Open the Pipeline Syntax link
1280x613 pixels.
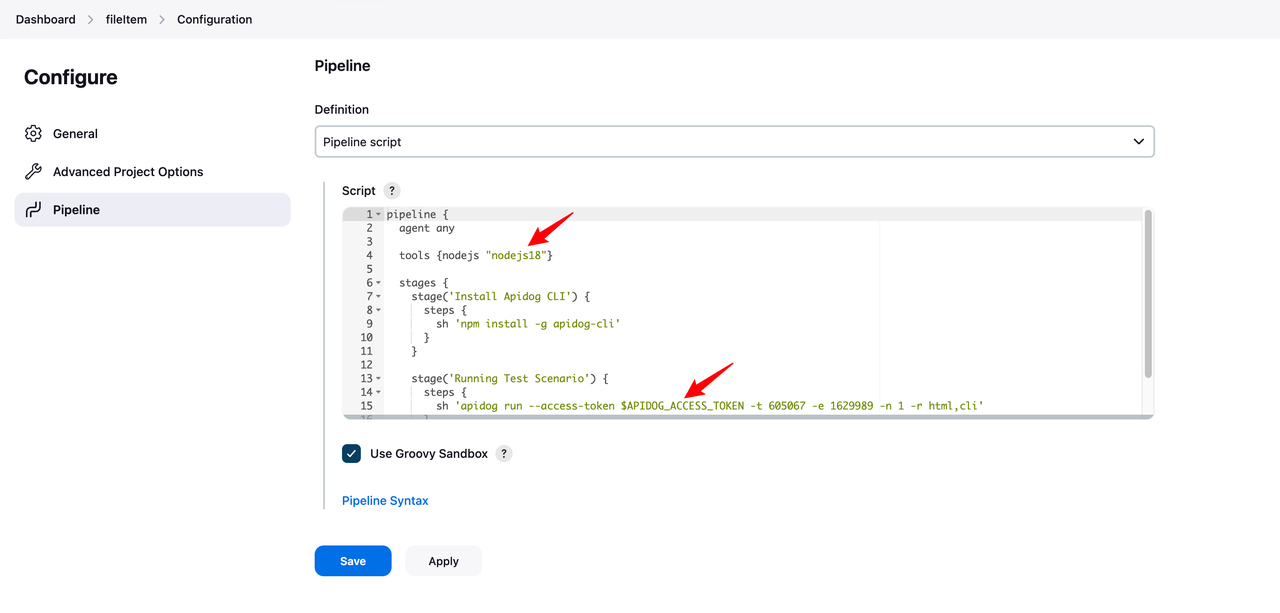[x=385, y=501]
